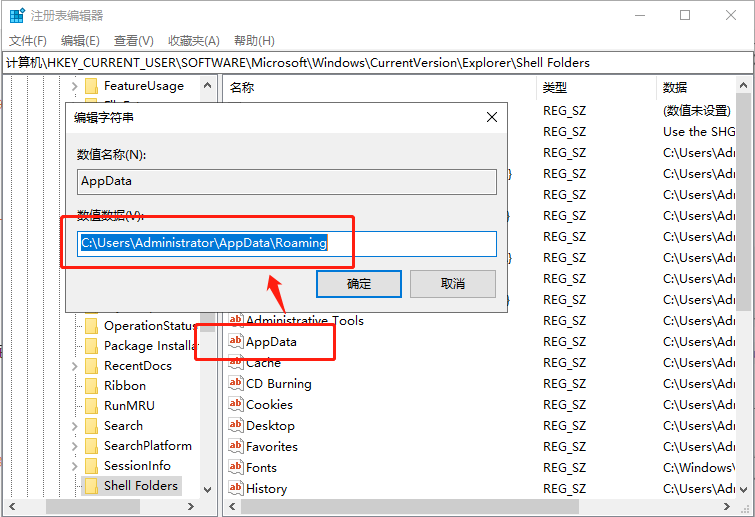755x517 pixels.
Task: Select the Cookies registry value icon
Action: (x=236, y=405)
